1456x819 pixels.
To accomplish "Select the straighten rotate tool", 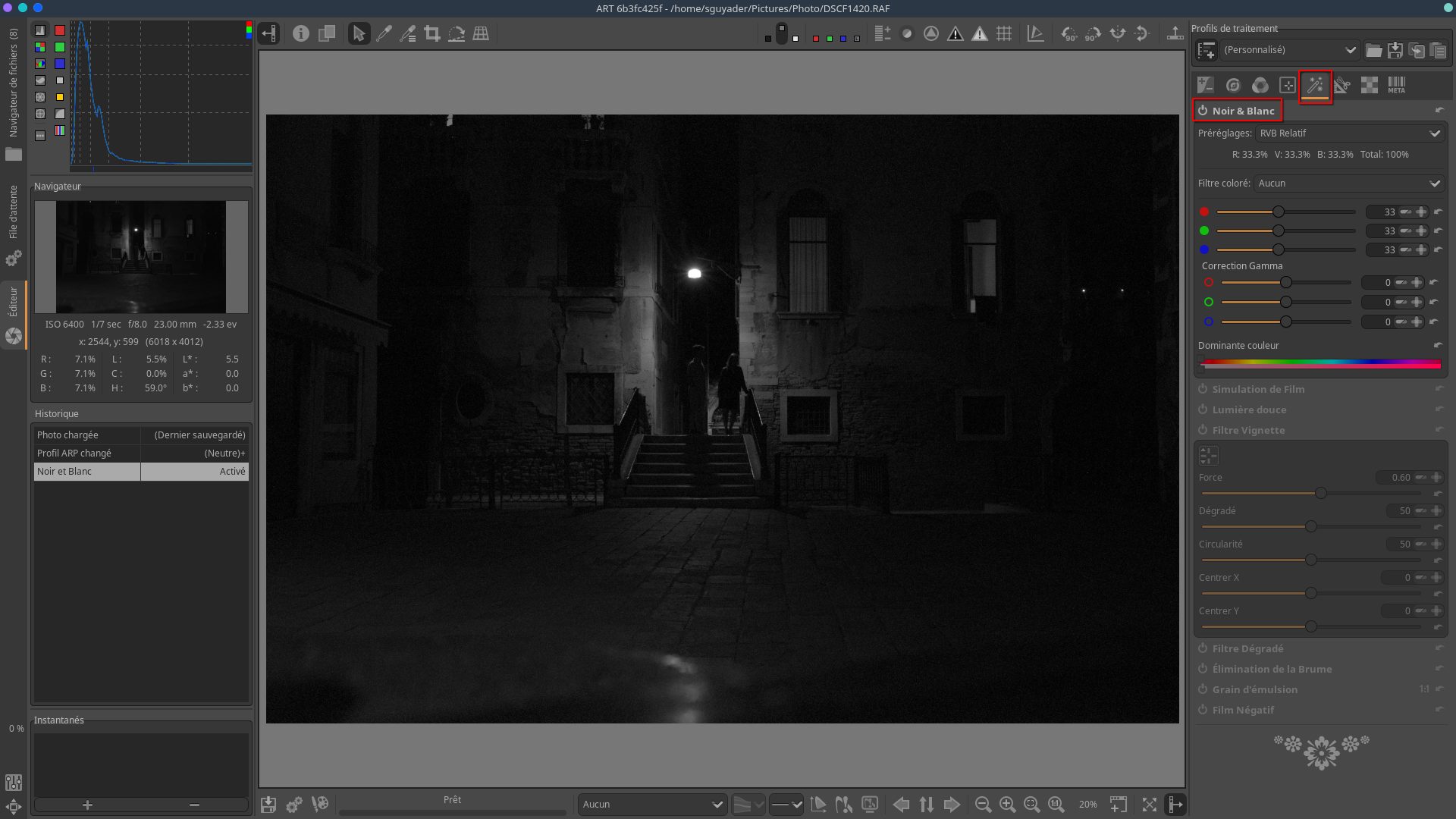I will pyautogui.click(x=457, y=34).
